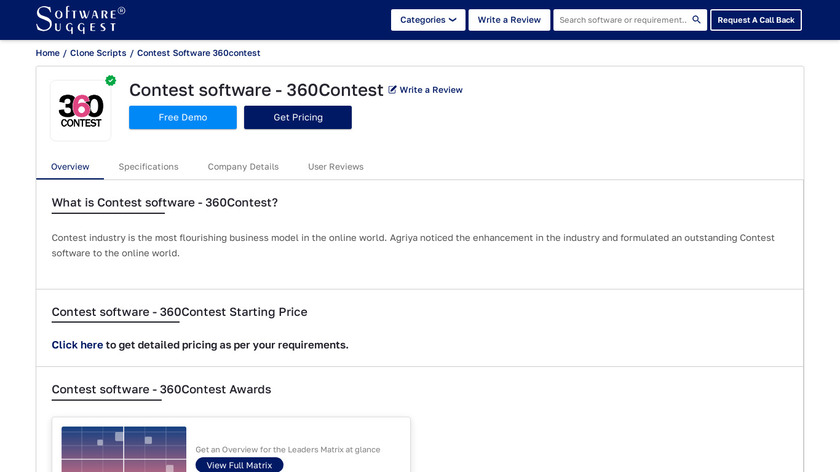Click the Get Pricing button
This screenshot has height=472, width=840.
[x=298, y=117]
